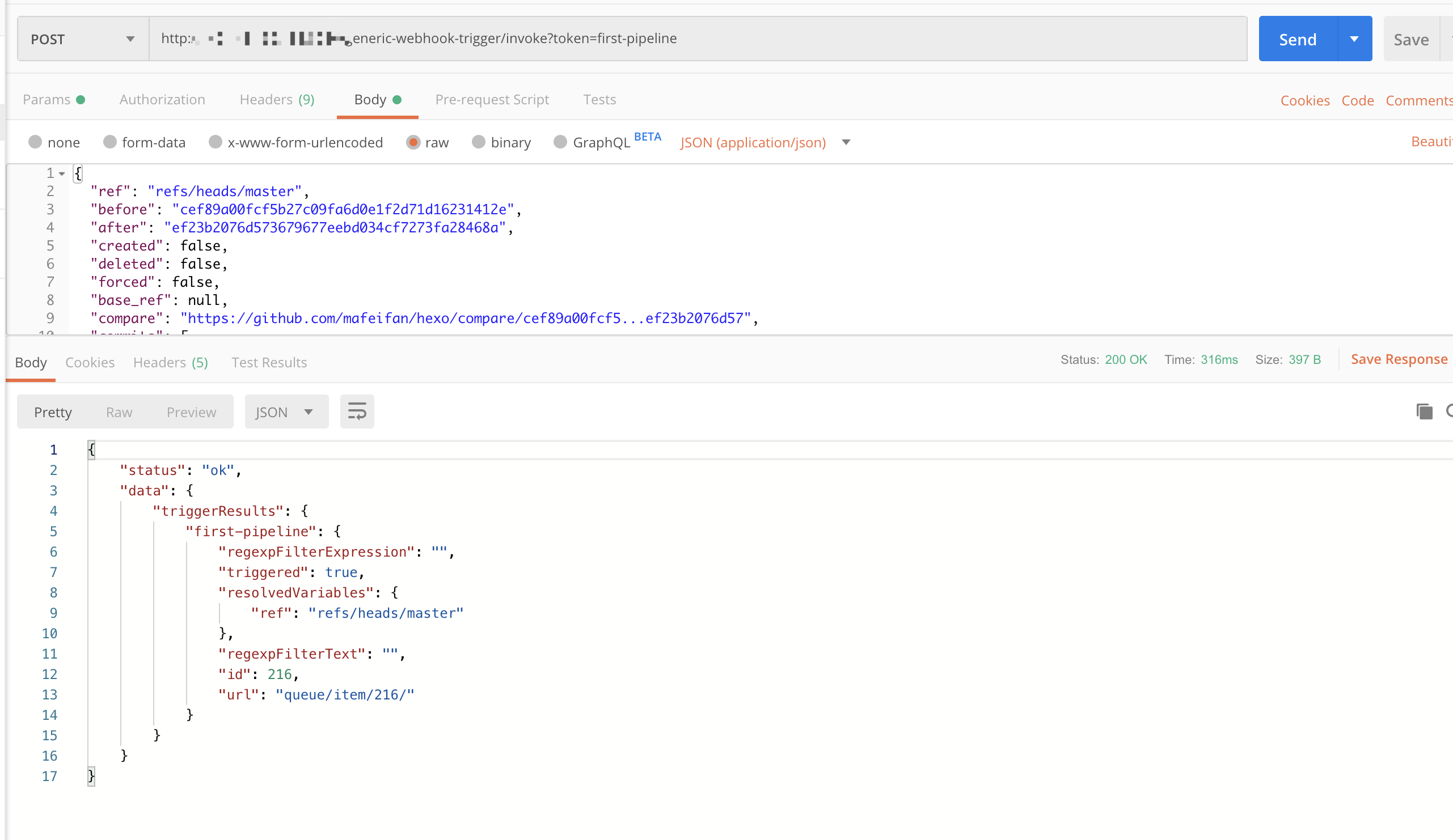Open the Send button dropdown arrow
The image size is (1453, 840).
(x=1354, y=39)
